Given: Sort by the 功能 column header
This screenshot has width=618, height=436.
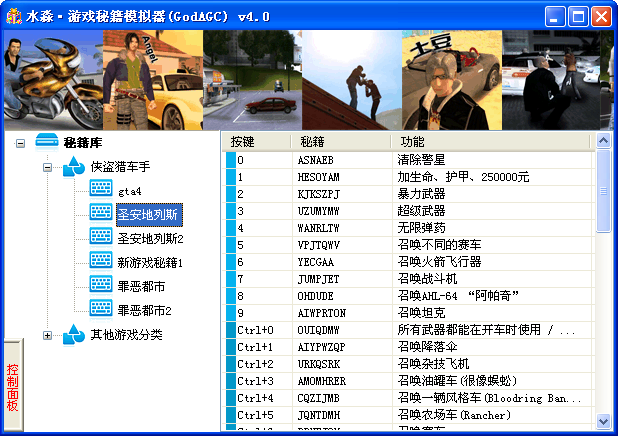Looking at the screenshot, I should (491, 142).
